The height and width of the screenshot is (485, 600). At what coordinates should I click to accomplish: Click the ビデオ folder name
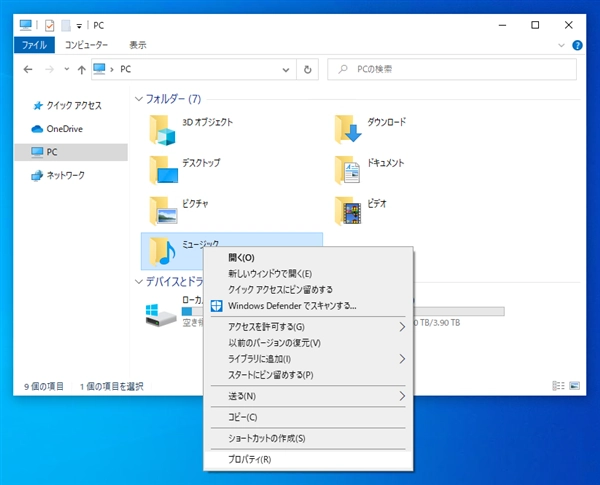coord(377,204)
